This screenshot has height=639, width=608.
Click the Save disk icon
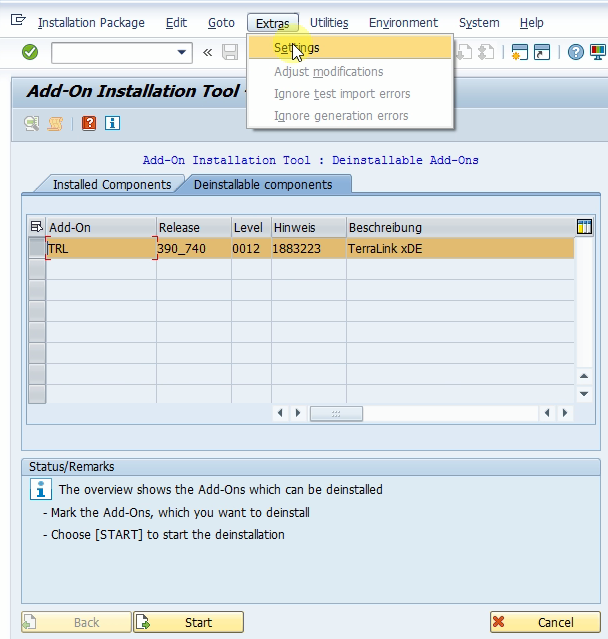click(x=231, y=52)
